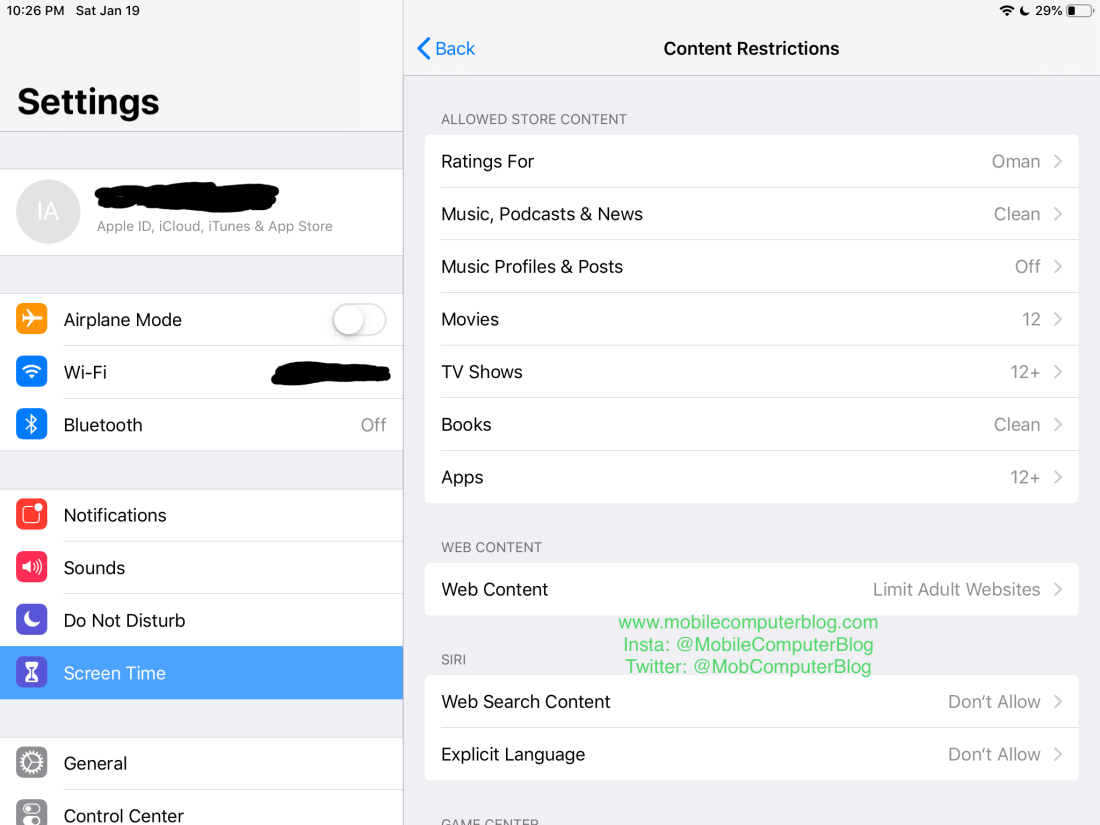Open Music, Podcasts & News setting
The width and height of the screenshot is (1100, 825).
tap(751, 214)
